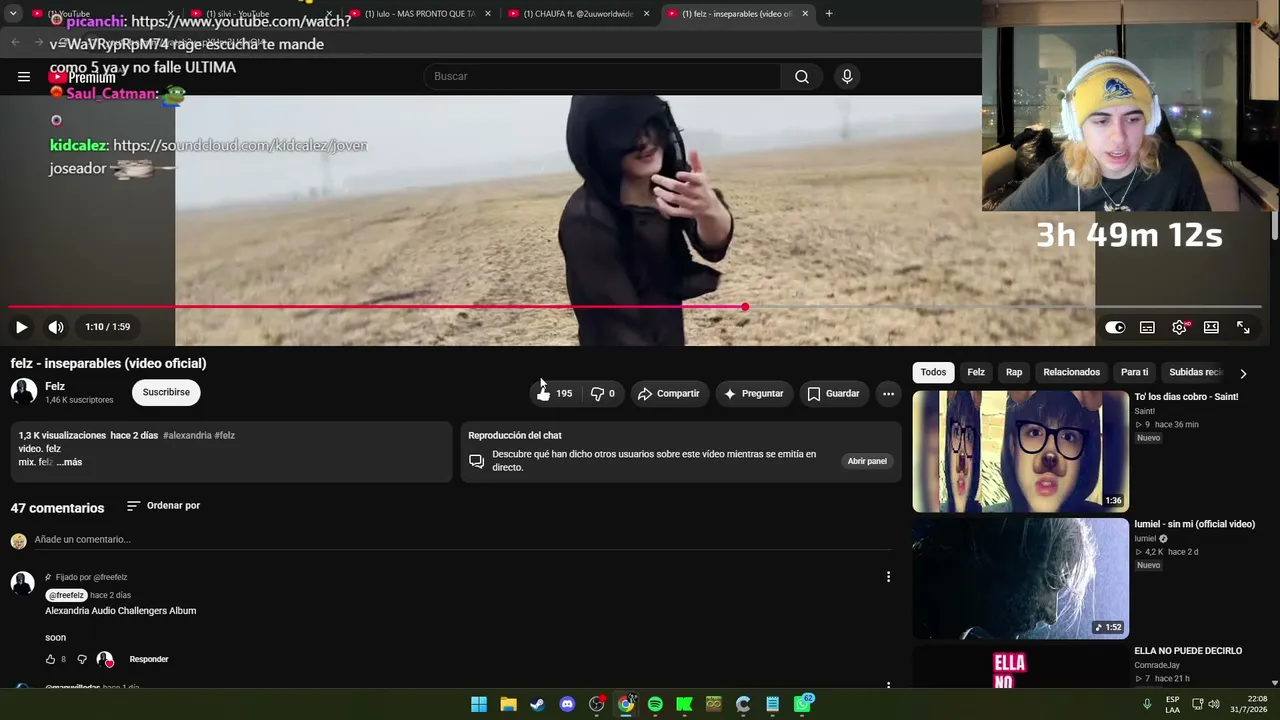
Task: Open the Kick app from the taskbar
Action: click(x=684, y=704)
